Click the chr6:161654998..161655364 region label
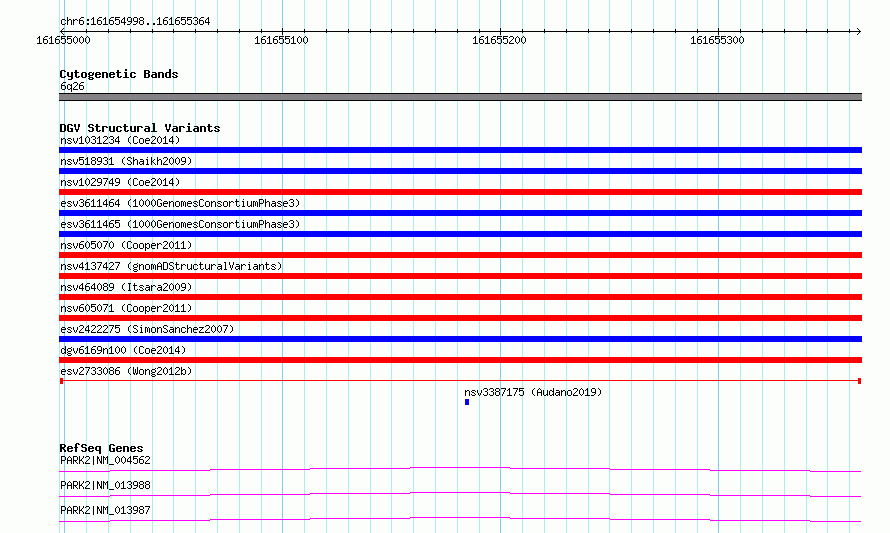Image resolution: width=890 pixels, height=533 pixels. coord(135,21)
